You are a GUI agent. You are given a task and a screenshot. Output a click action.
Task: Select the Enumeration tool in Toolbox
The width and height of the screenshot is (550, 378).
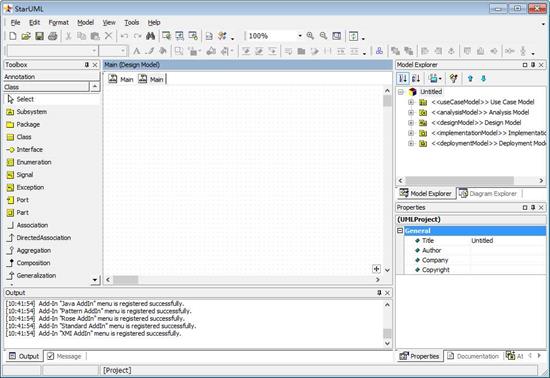[52, 162]
